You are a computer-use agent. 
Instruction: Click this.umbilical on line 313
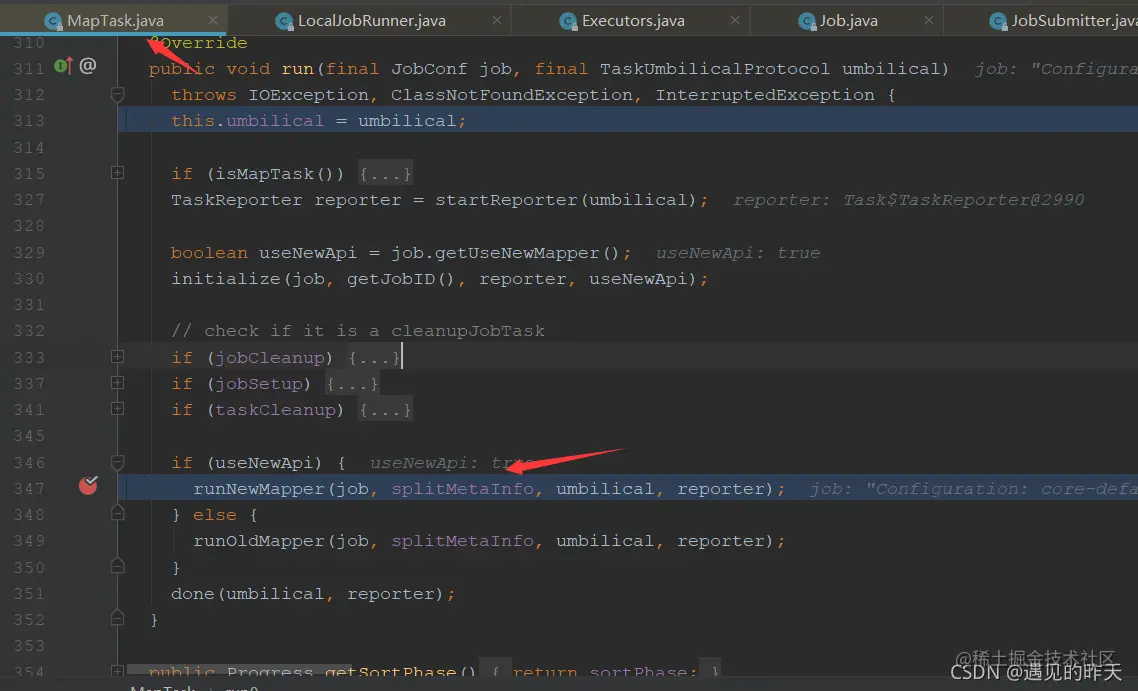(247, 120)
